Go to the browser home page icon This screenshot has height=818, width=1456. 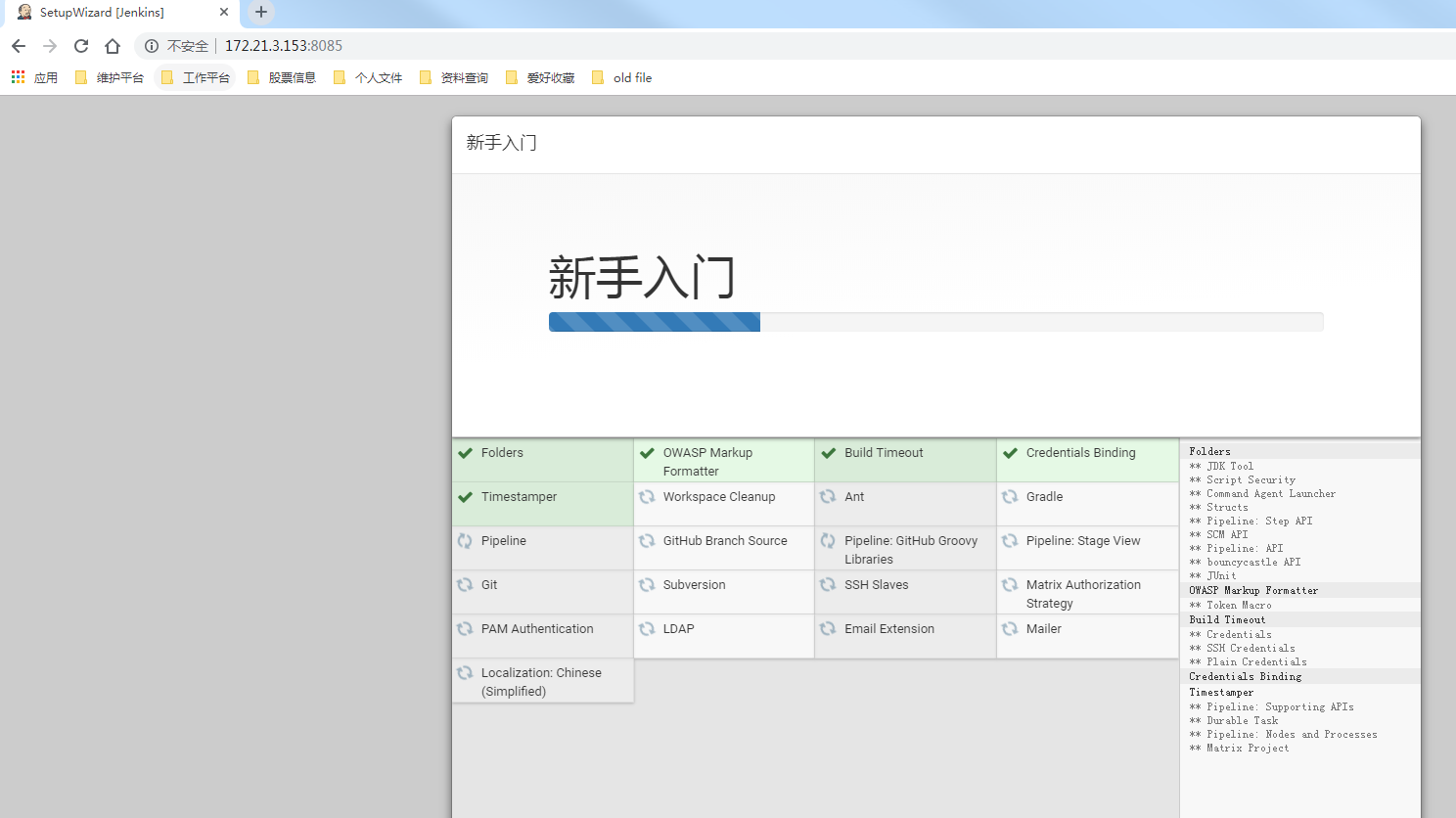coord(113,46)
